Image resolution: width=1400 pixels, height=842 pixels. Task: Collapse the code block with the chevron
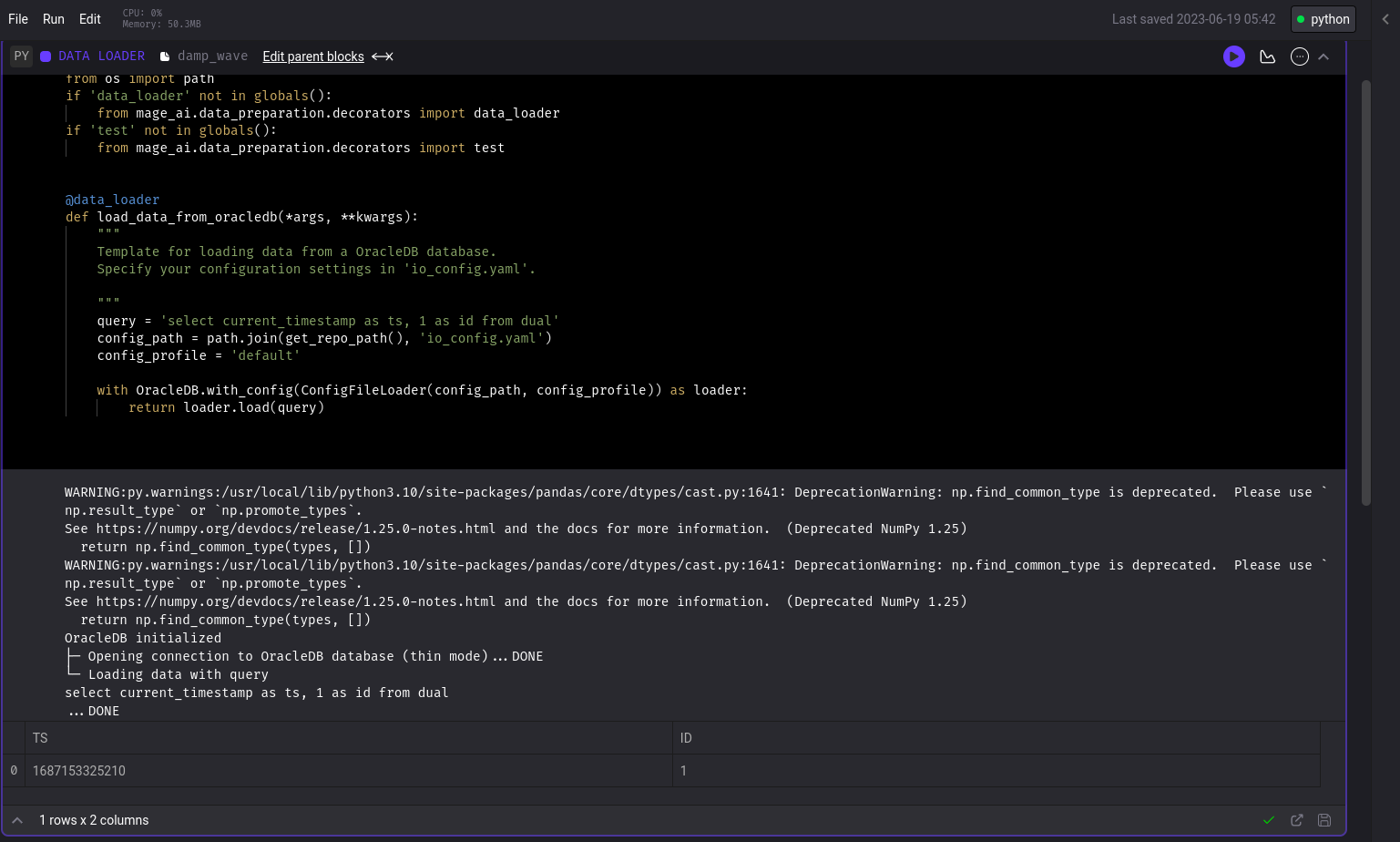point(1323,56)
